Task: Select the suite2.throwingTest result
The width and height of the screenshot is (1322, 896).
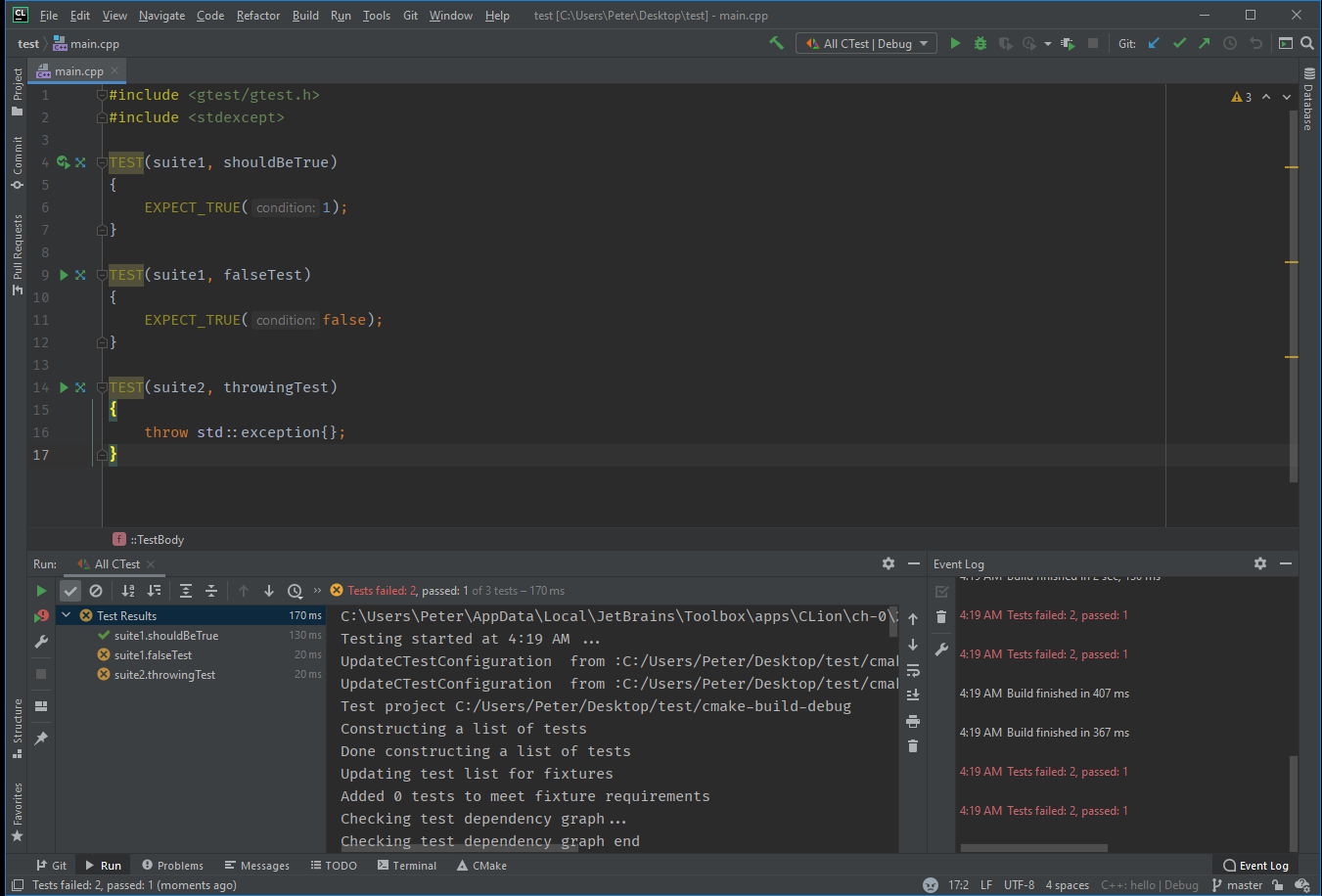Action: 164,675
